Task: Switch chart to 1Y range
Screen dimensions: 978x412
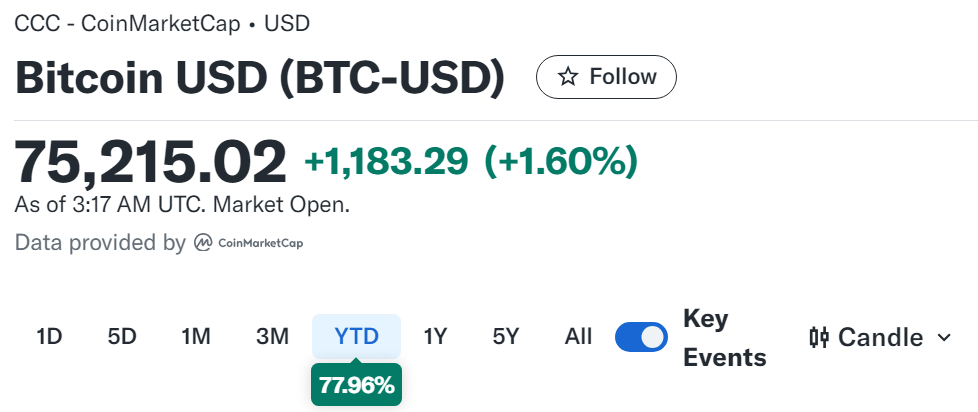Action: [435, 337]
